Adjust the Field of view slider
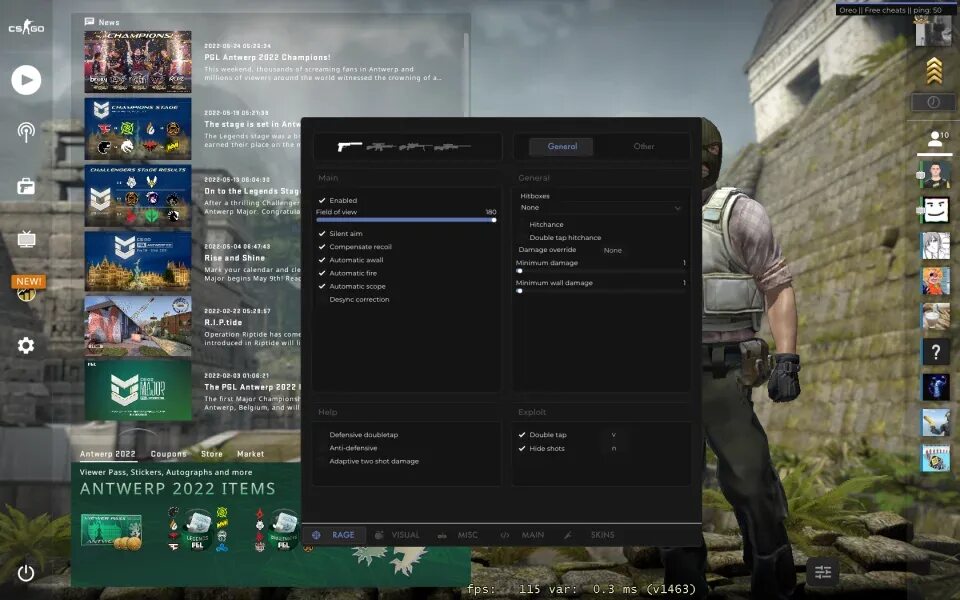The width and height of the screenshot is (960, 600). pyautogui.click(x=405, y=220)
